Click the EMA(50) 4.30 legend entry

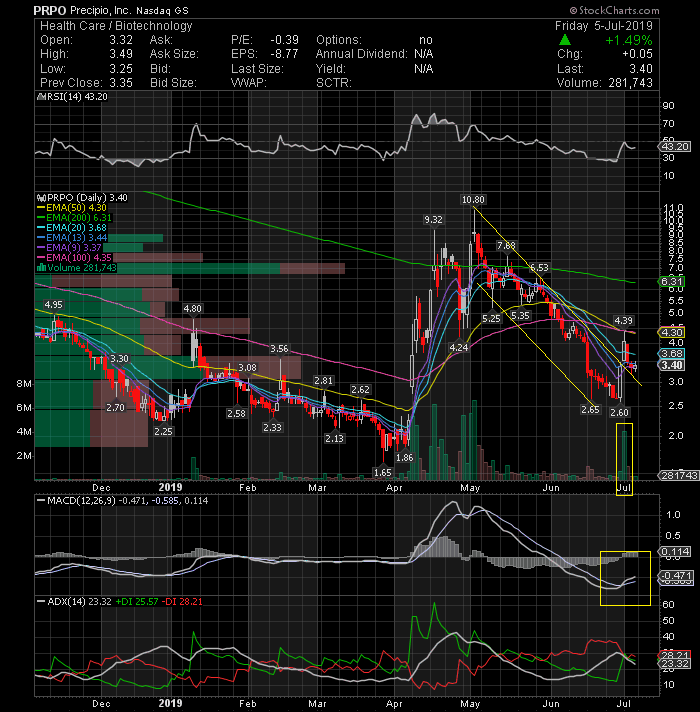point(72,208)
